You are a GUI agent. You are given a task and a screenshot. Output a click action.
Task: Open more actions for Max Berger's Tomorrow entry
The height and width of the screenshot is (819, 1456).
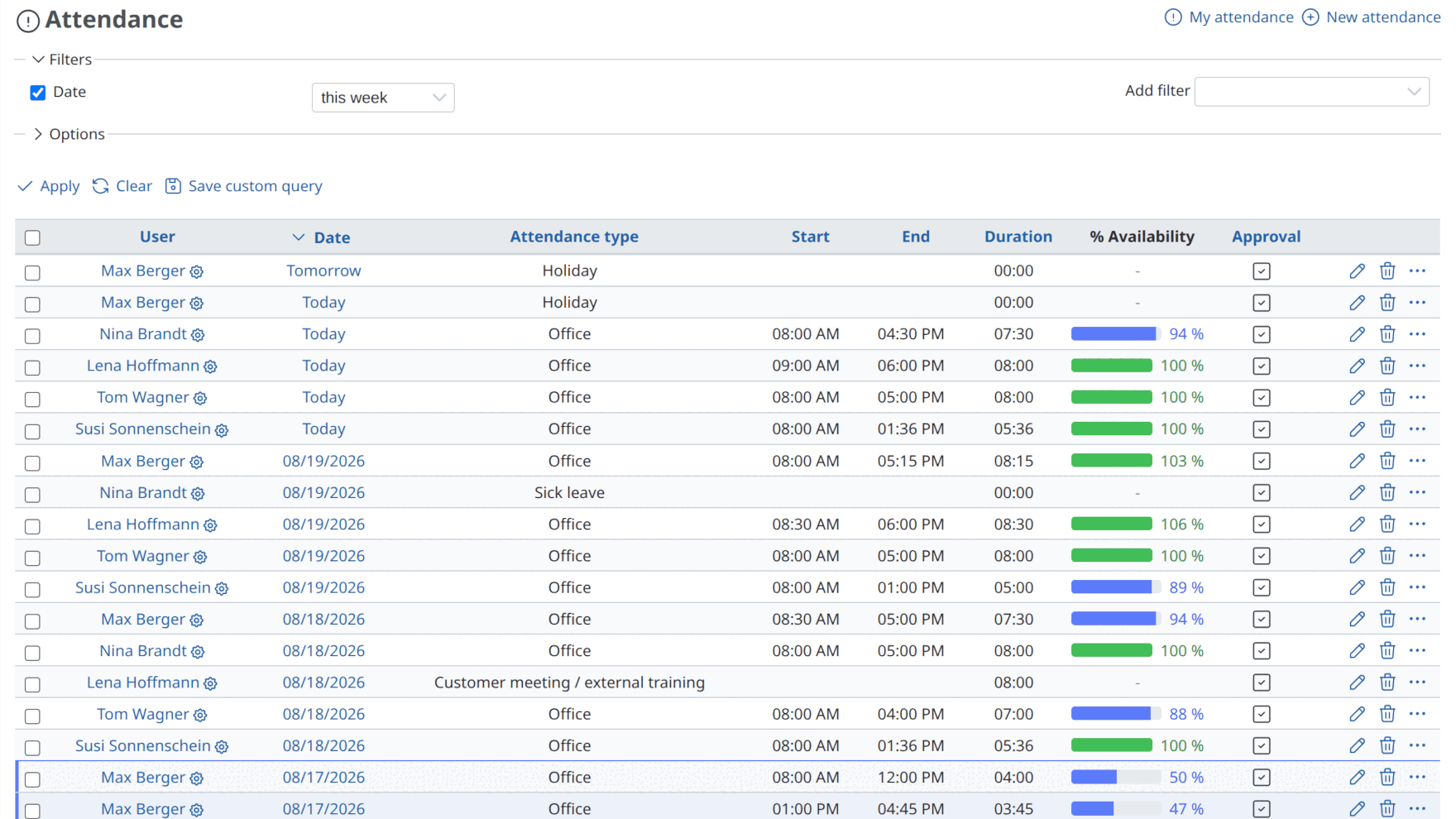pos(1417,271)
